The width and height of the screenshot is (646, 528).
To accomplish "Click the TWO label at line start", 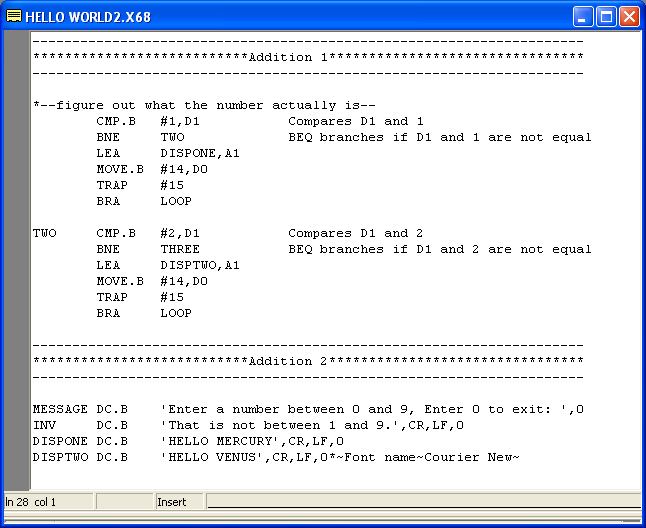I will click(x=44, y=233).
